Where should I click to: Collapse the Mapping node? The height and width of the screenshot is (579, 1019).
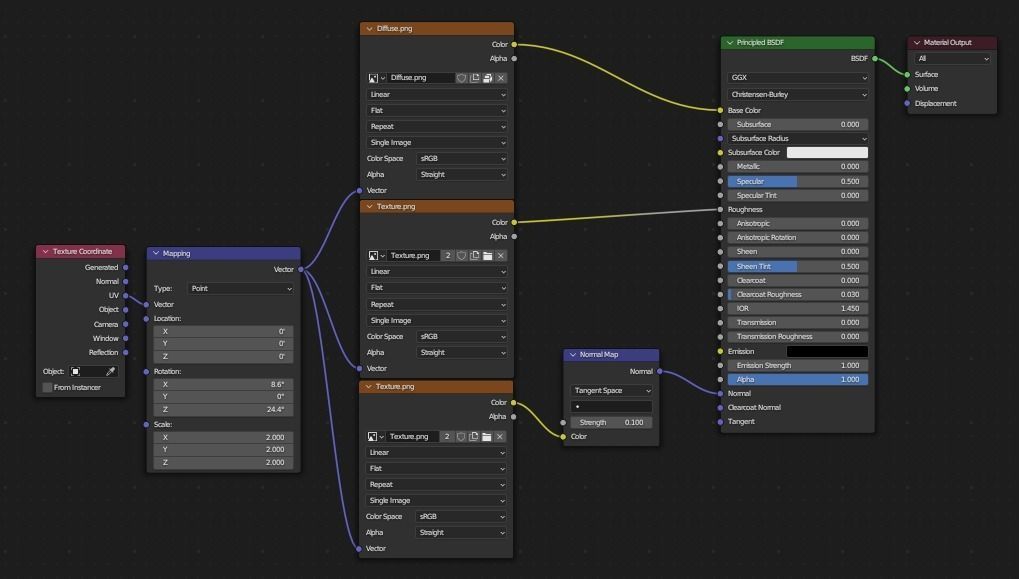(156, 253)
